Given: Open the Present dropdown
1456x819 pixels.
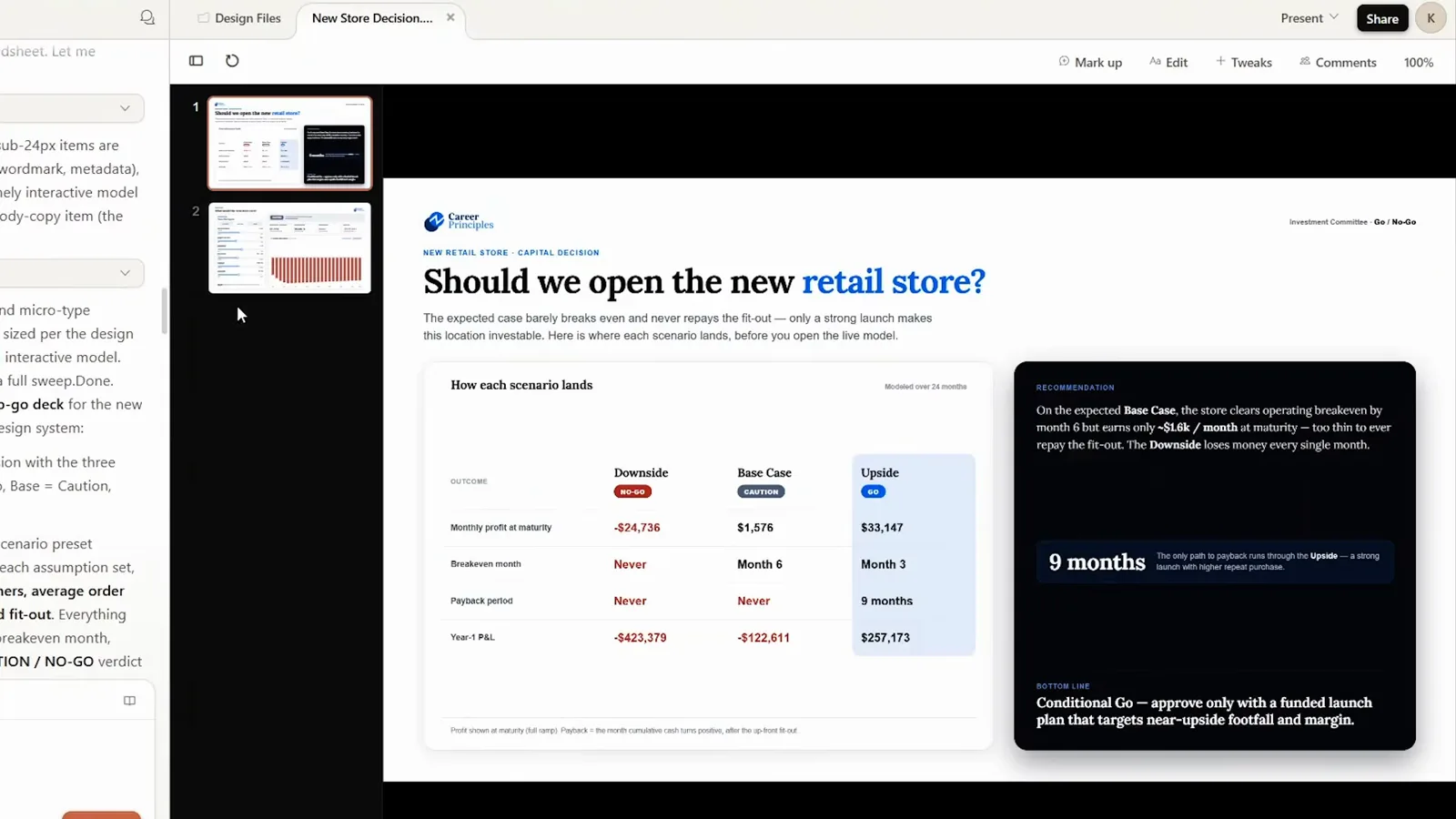Looking at the screenshot, I should pyautogui.click(x=1309, y=18).
